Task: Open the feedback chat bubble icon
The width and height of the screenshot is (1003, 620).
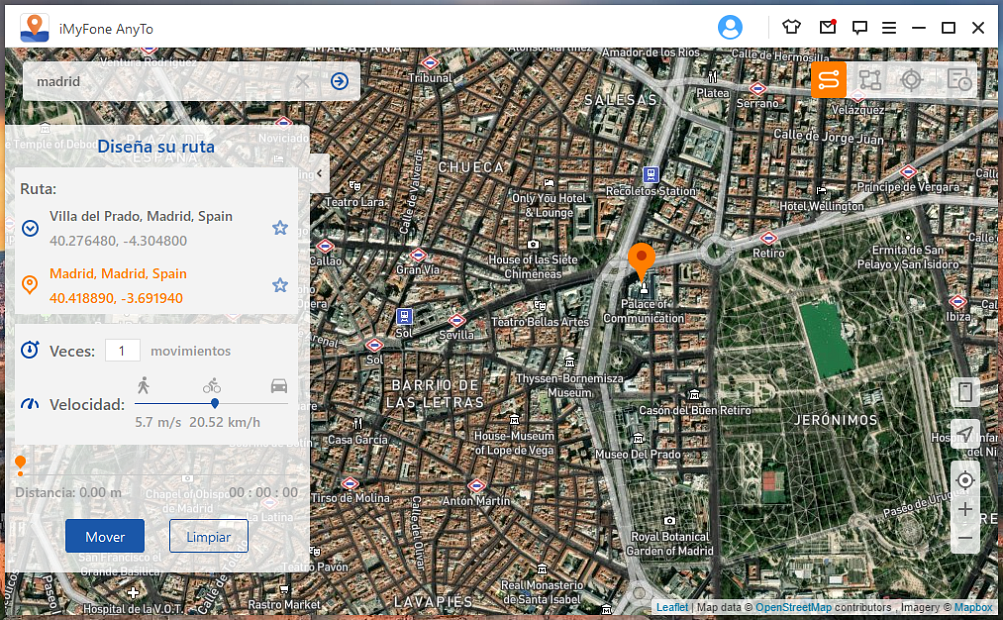Action: click(x=859, y=28)
